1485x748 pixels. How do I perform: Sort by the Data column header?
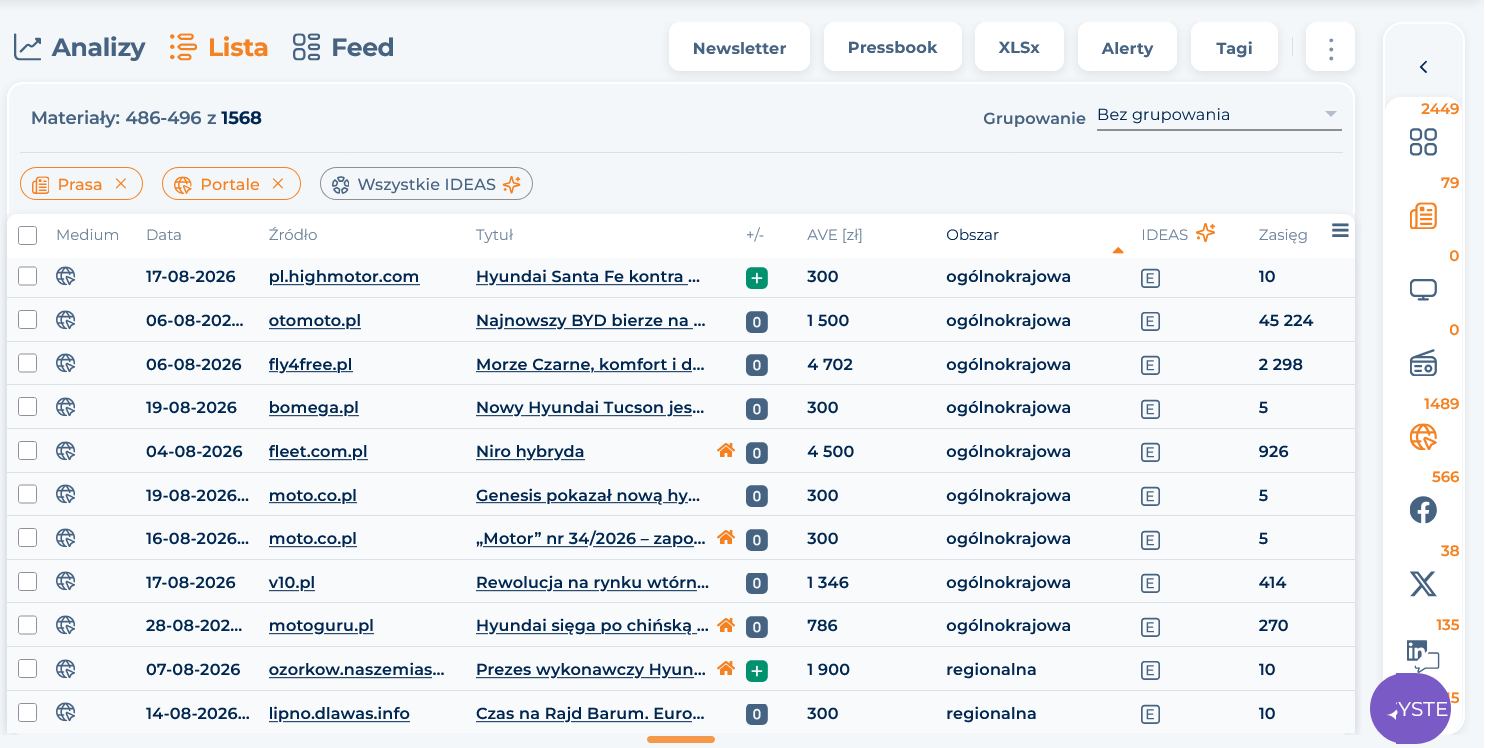tap(164, 235)
